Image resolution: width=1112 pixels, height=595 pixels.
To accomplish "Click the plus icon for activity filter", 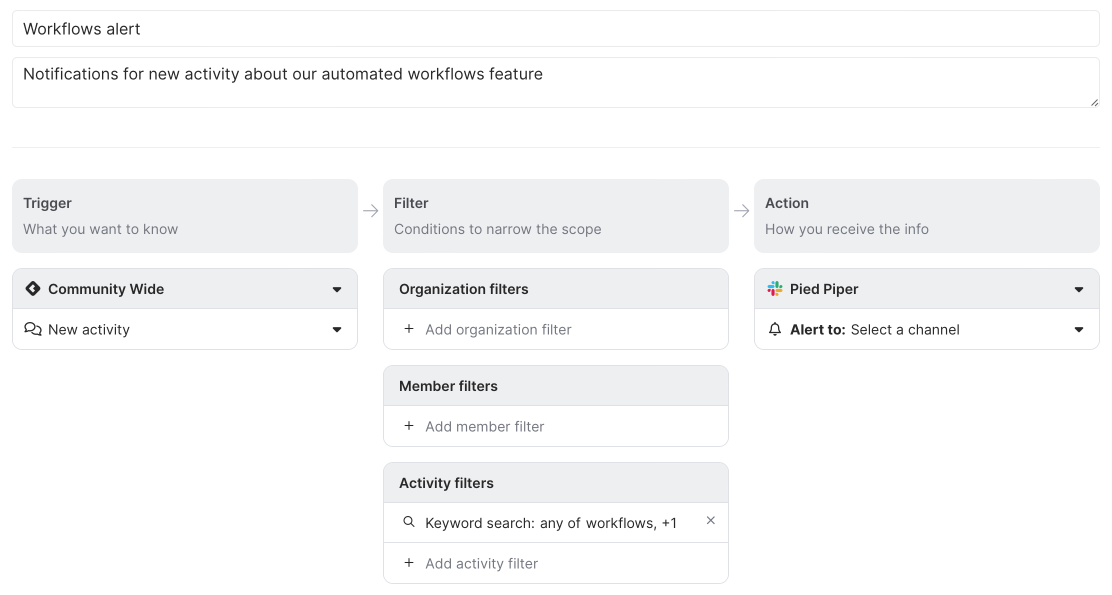I will [x=409, y=563].
